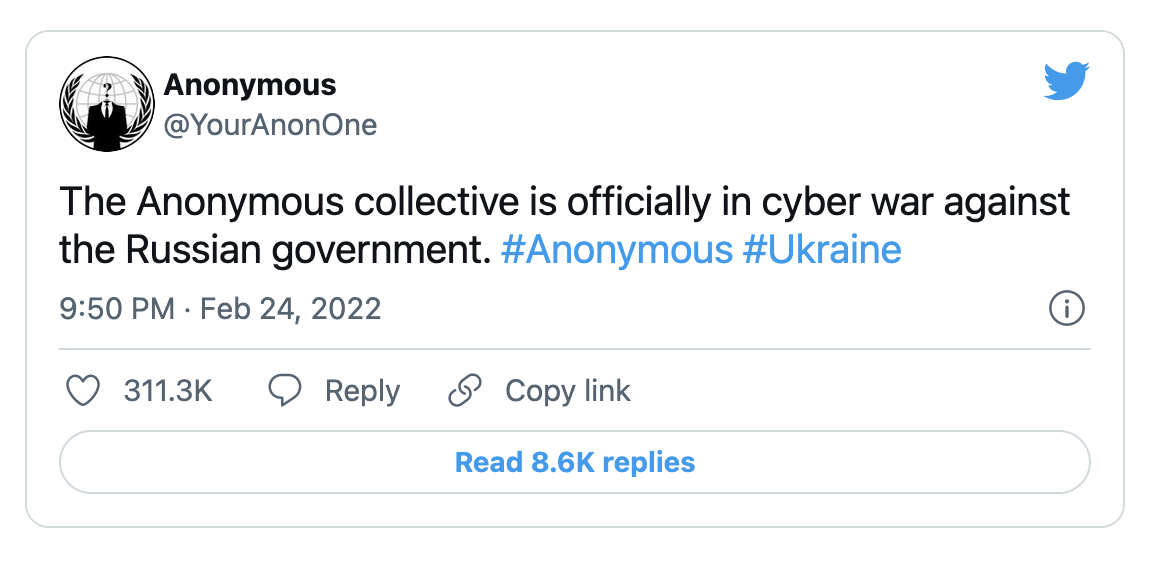The image size is (1158, 564).
Task: Visit the @YourAnonOne handle
Action: 270,125
